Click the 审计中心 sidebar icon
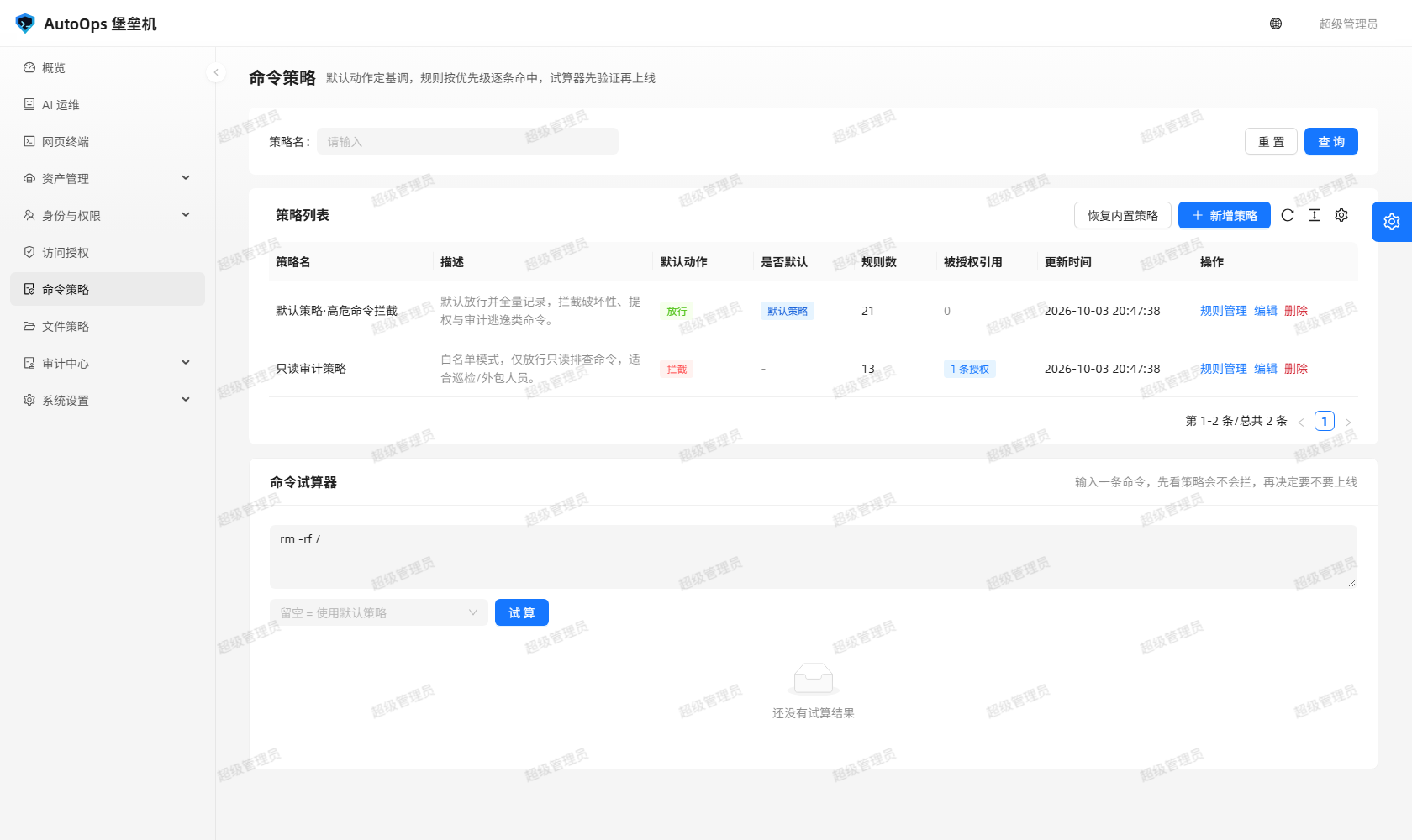The height and width of the screenshot is (840, 1412). tap(29, 363)
